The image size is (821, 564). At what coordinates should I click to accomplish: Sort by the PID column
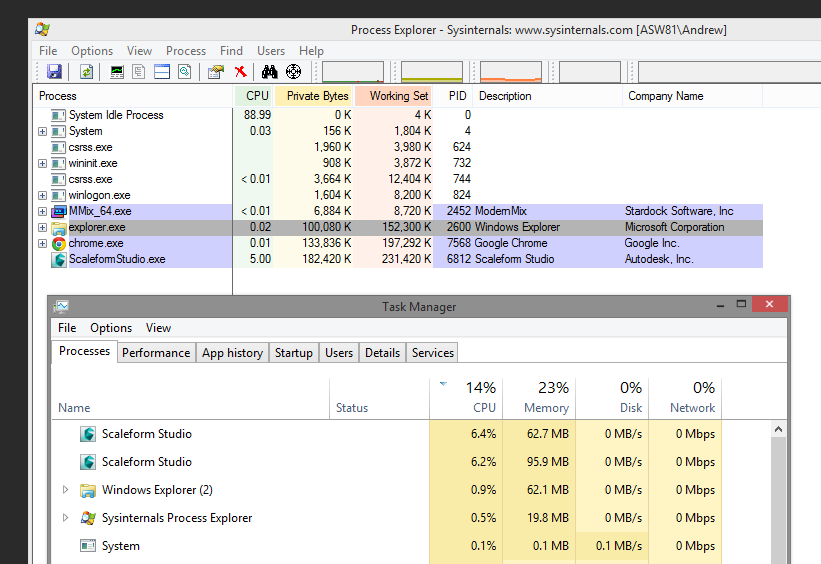pos(453,96)
